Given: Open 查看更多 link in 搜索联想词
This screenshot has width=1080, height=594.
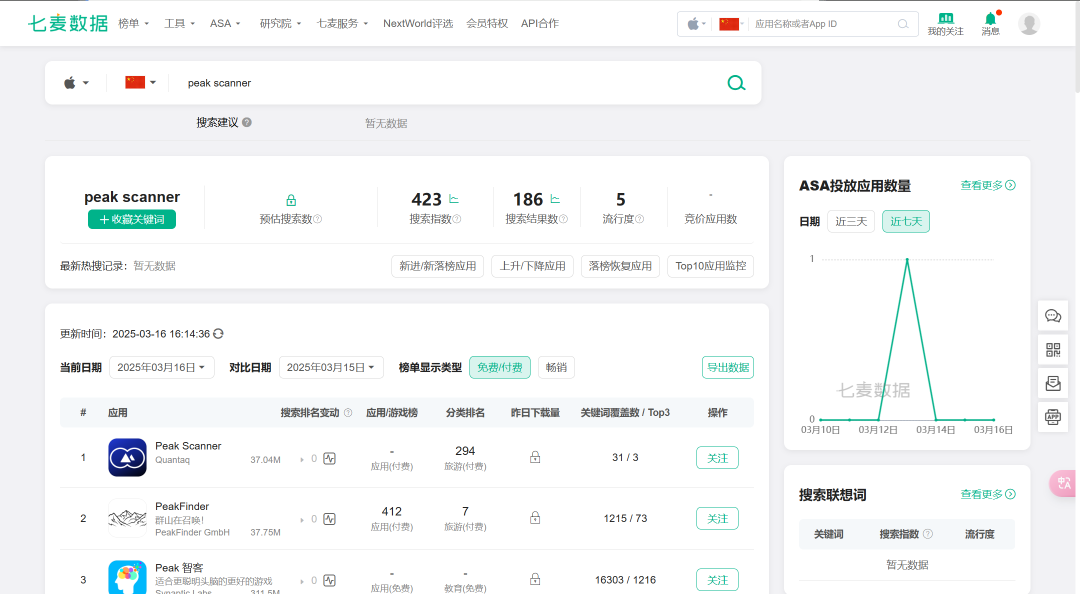Looking at the screenshot, I should [x=988, y=494].
